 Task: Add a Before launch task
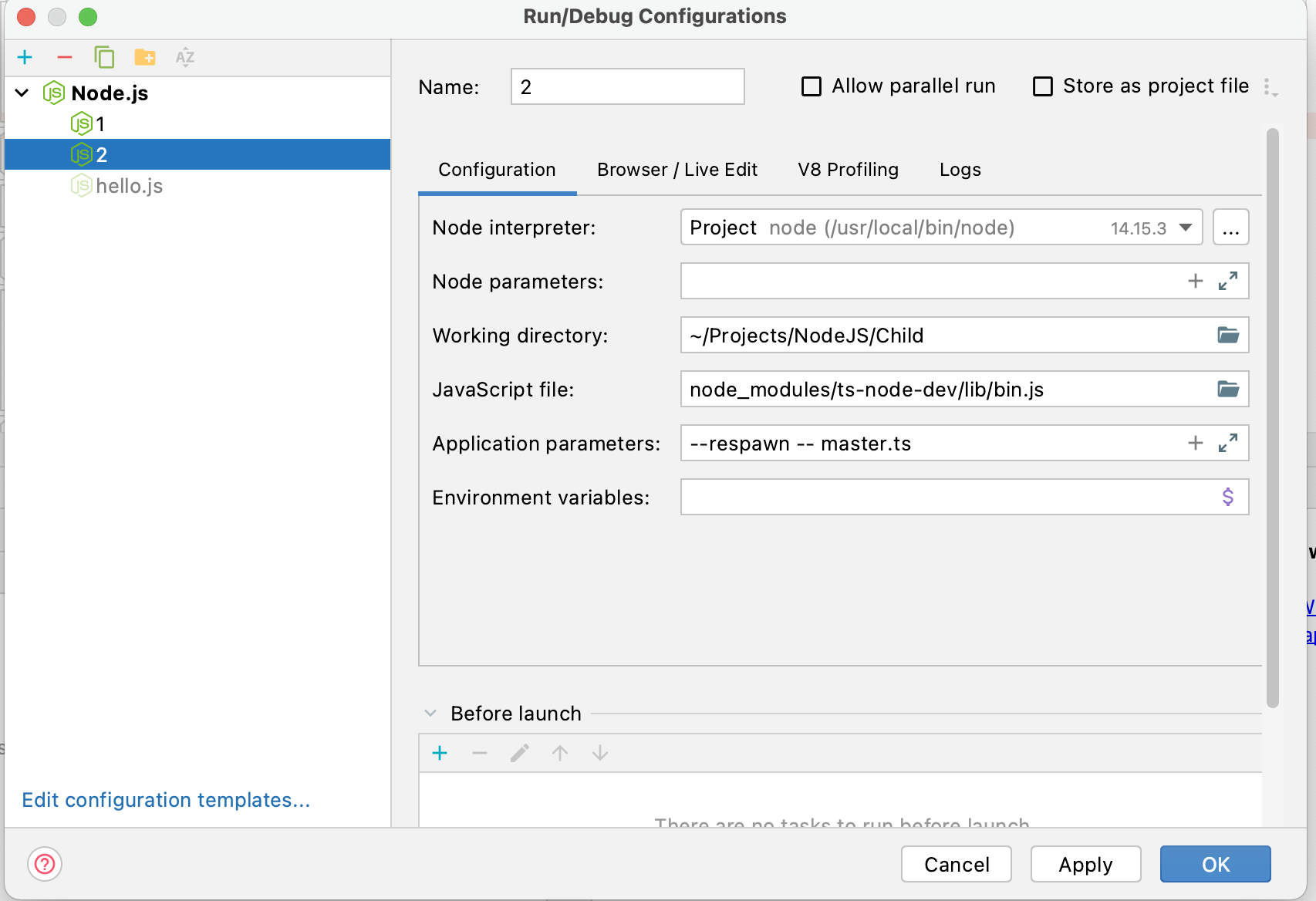pyautogui.click(x=440, y=753)
